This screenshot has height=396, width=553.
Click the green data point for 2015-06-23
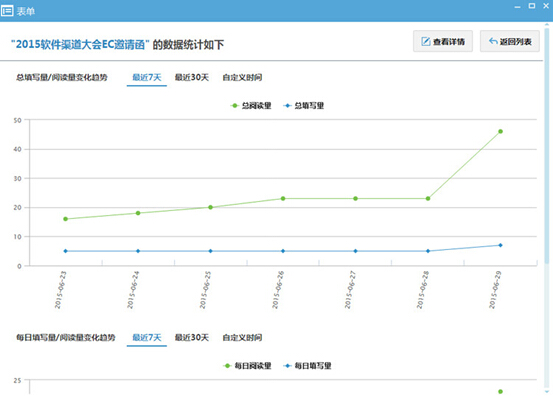point(65,219)
